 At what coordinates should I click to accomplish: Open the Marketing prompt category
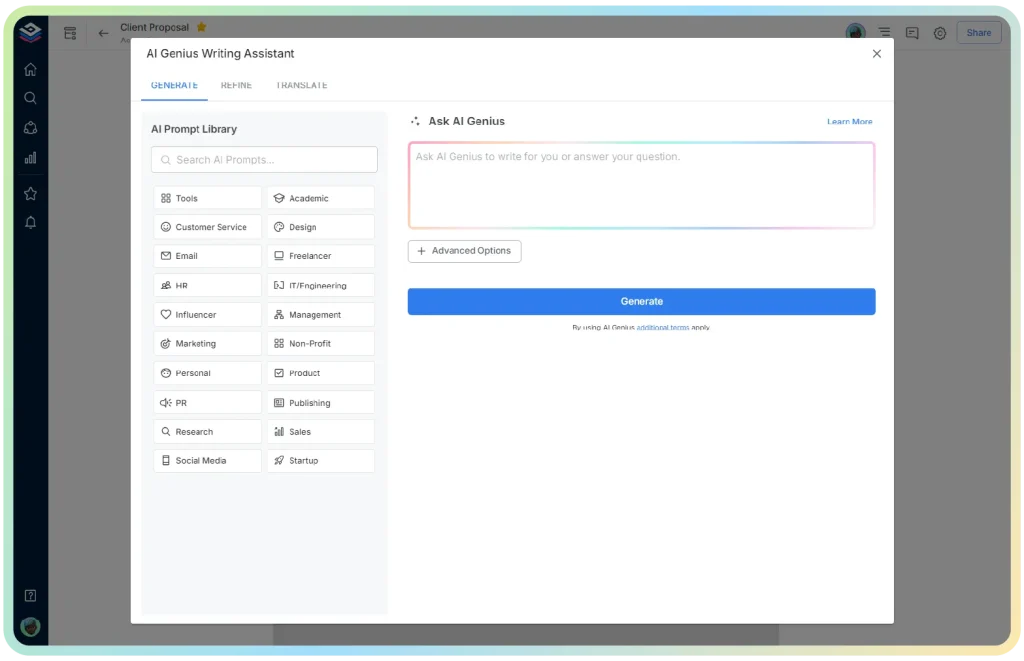click(x=208, y=344)
